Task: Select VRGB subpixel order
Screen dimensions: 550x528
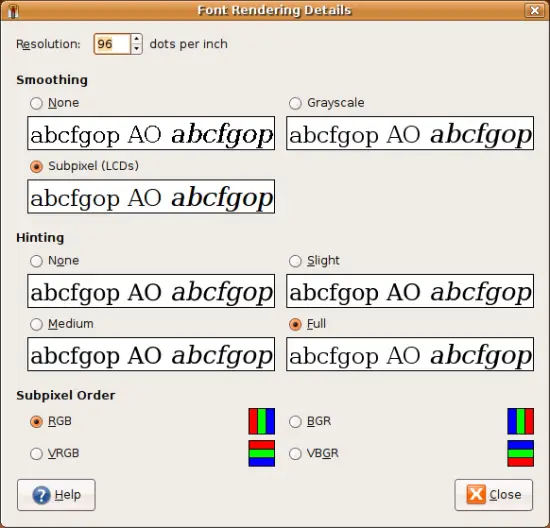Action: 36,454
